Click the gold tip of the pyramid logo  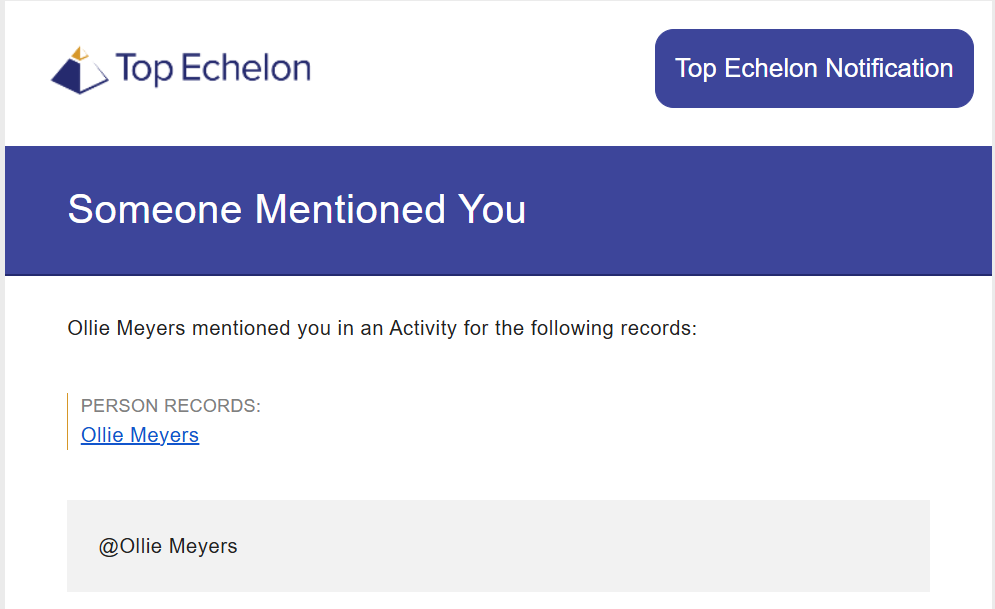click(x=80, y=53)
